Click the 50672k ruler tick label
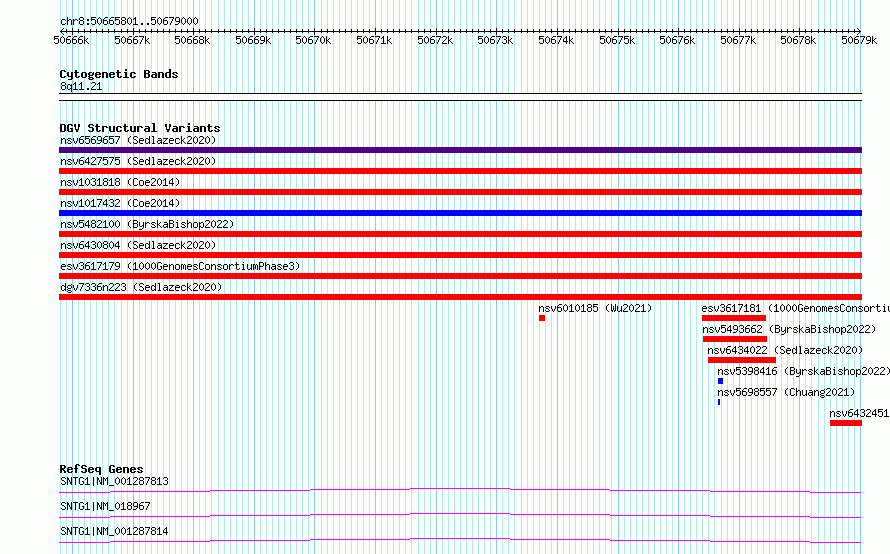This screenshot has width=890, height=554. 435,40
